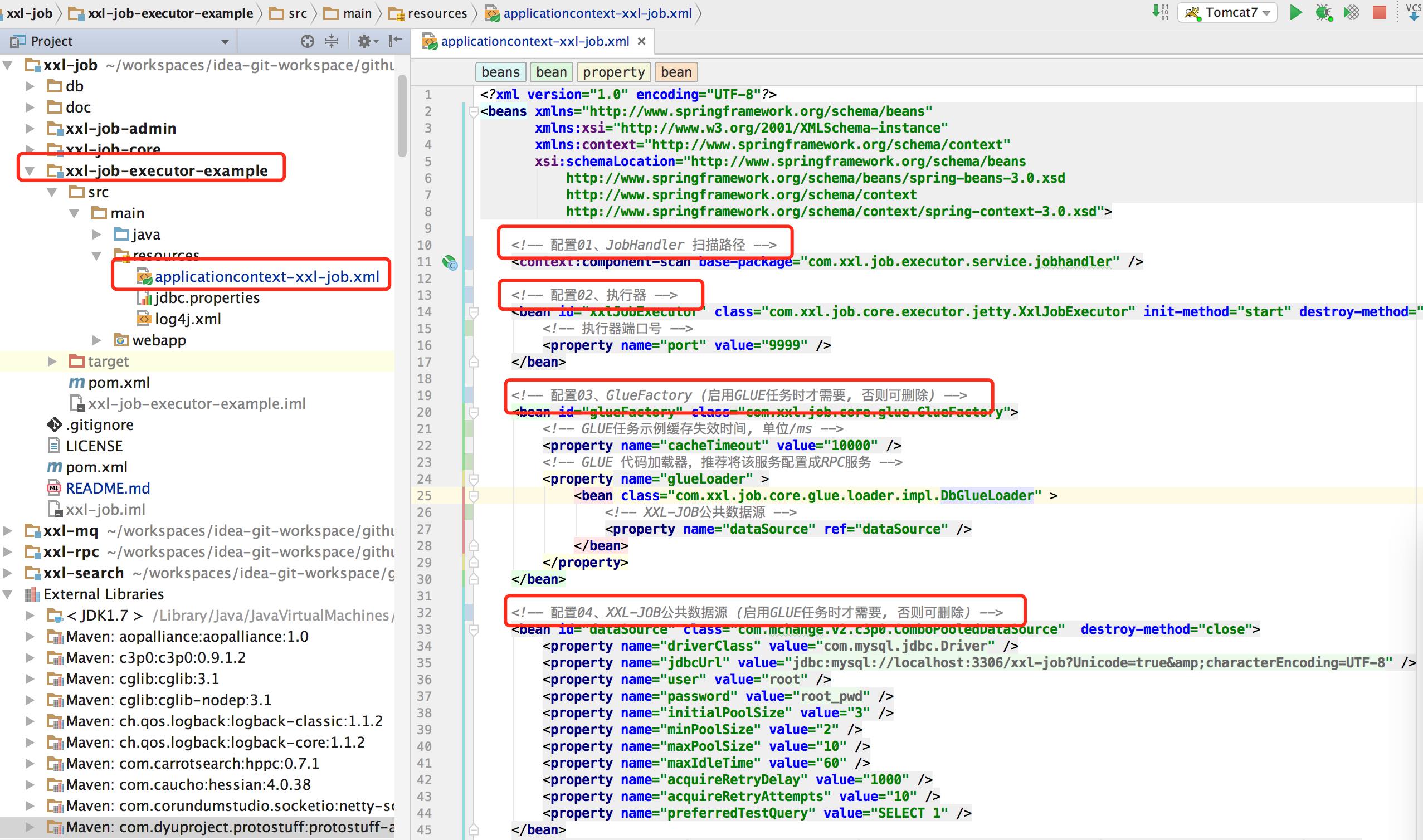Hide the Project tool window
The image size is (1423, 840).
click(x=395, y=41)
